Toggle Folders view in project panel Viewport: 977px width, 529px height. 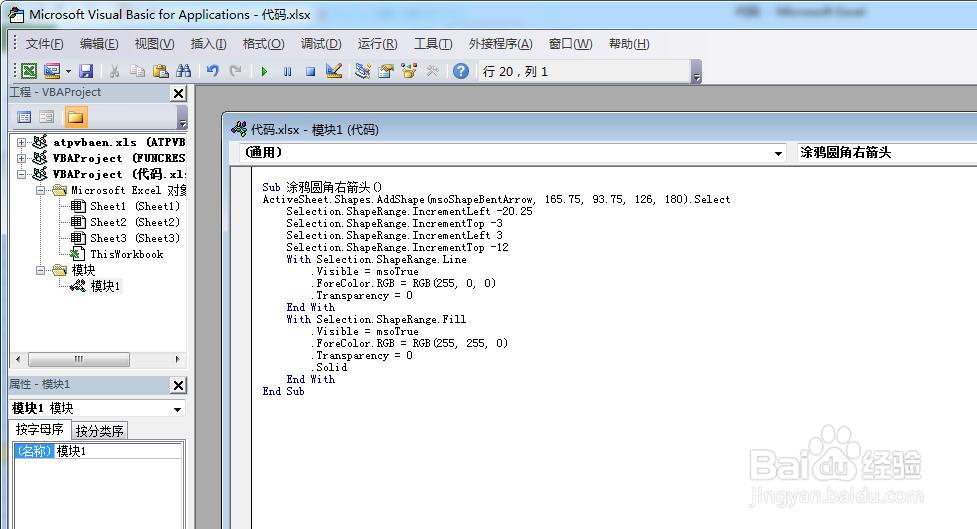click(75, 117)
